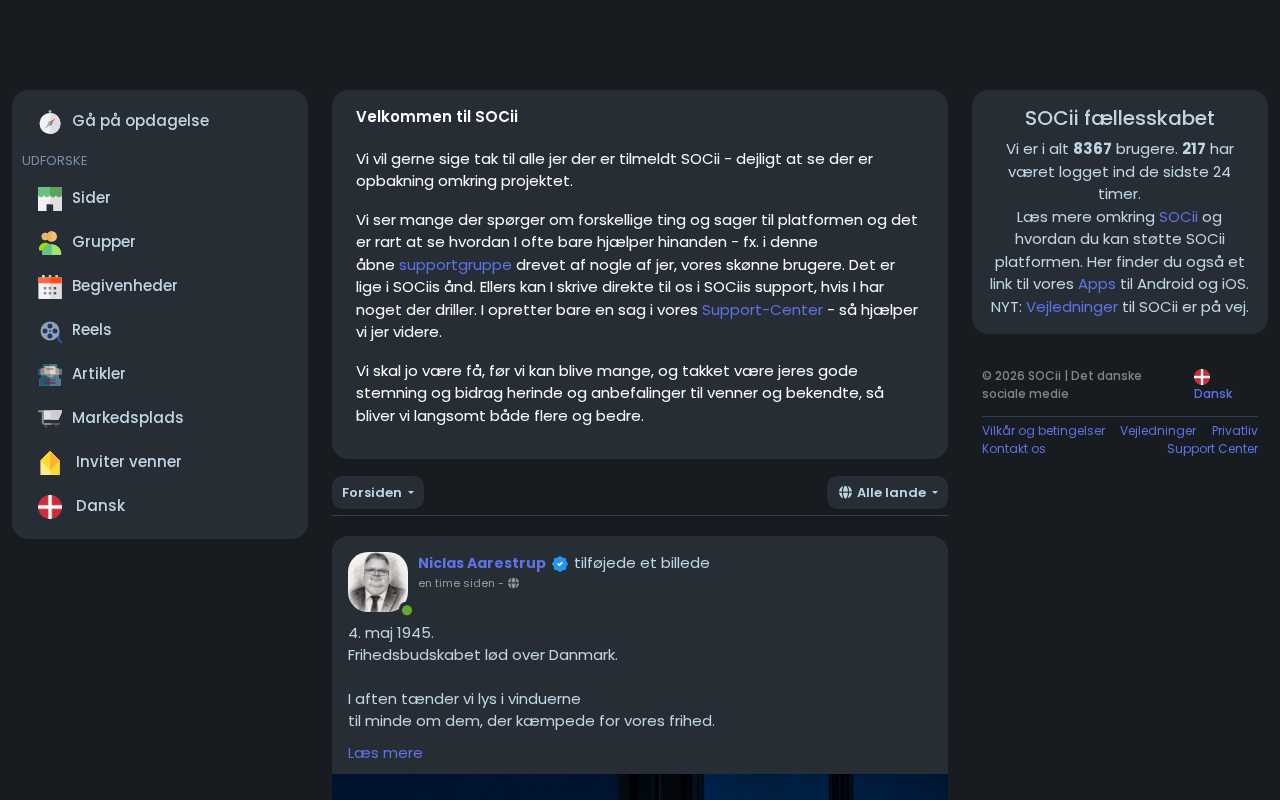
Task: Click the Sider pages icon
Action: [50, 198]
